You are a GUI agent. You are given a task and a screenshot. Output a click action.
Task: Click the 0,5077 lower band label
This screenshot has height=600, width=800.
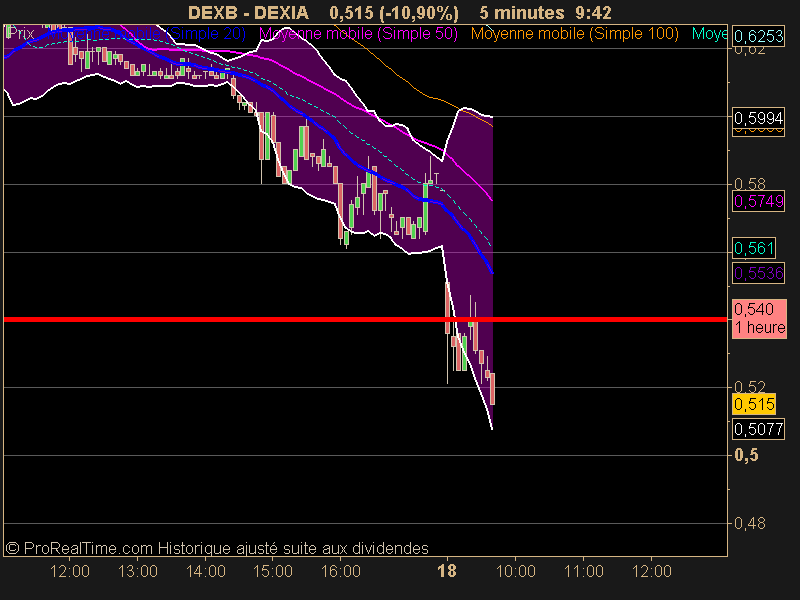(758, 430)
